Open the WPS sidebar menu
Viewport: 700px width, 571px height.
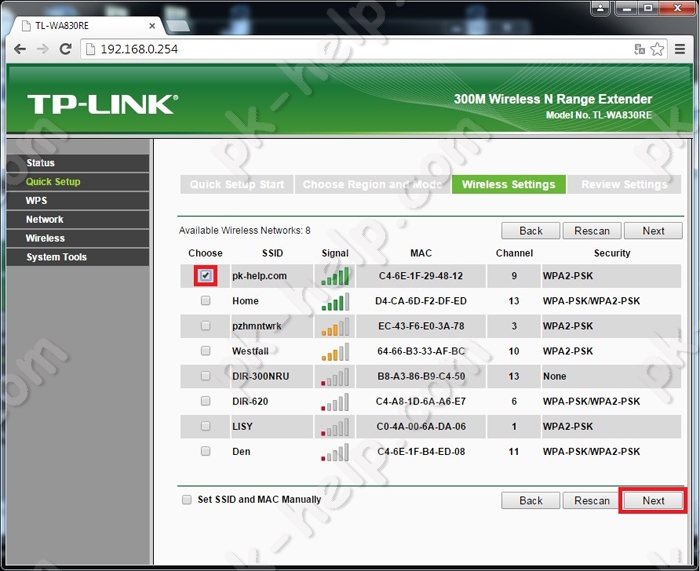click(x=78, y=200)
